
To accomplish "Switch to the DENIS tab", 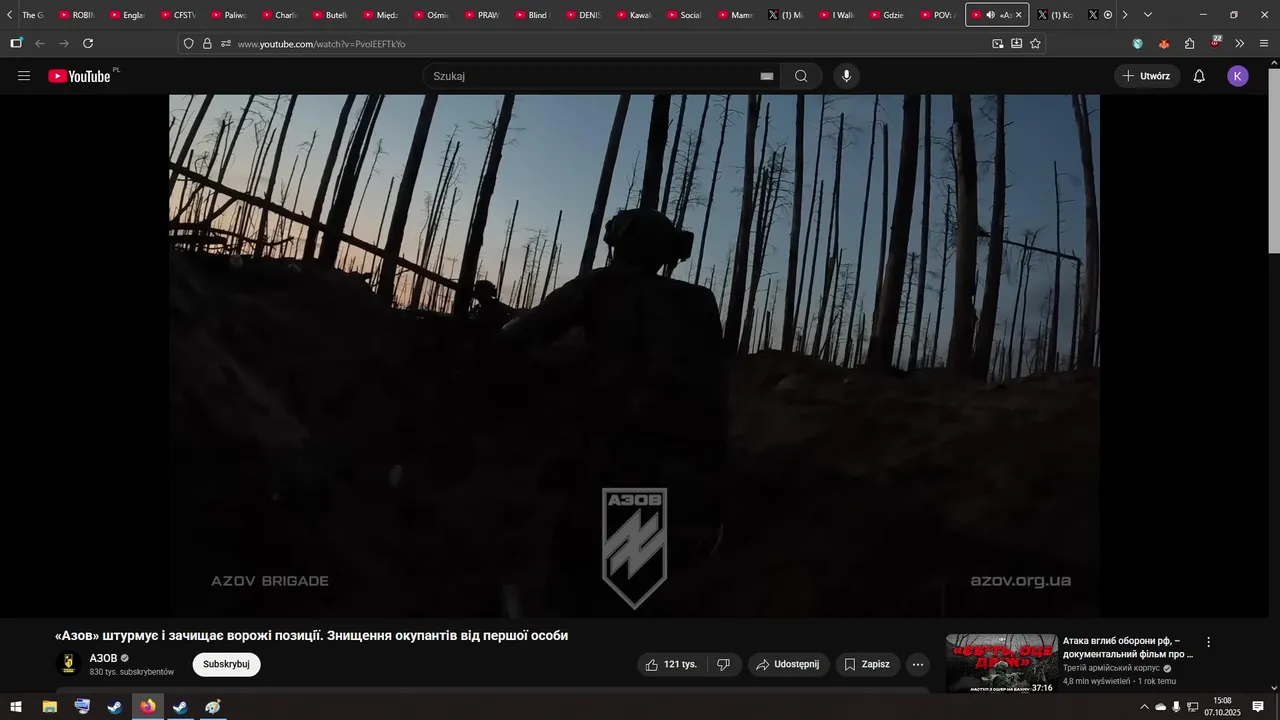I will [583, 15].
